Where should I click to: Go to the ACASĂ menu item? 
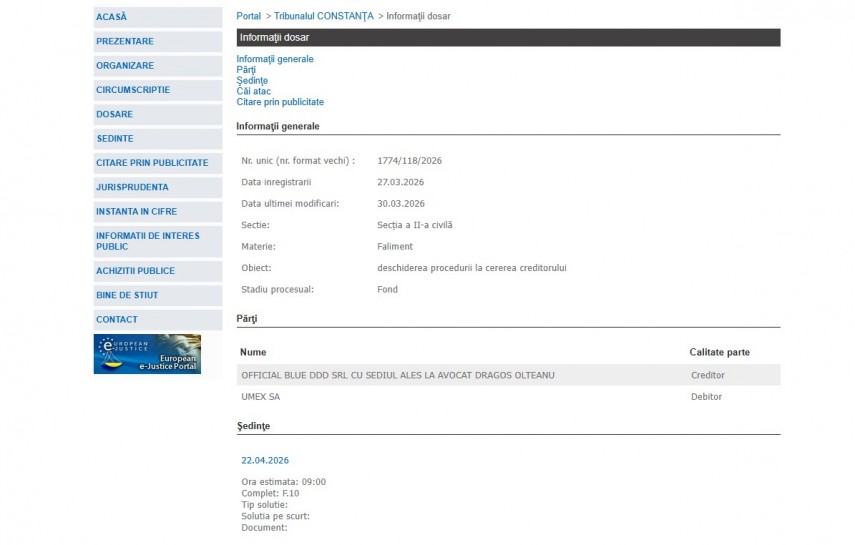111,17
